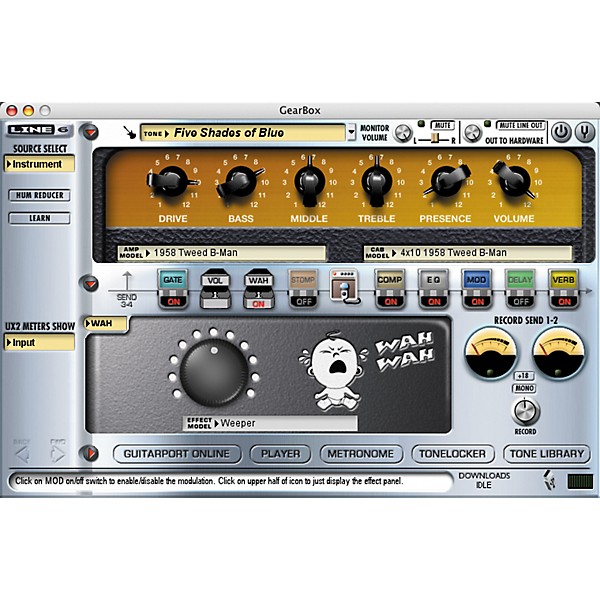Click the Line 6 logo
The width and height of the screenshot is (600, 600).
pyautogui.click(x=38, y=130)
